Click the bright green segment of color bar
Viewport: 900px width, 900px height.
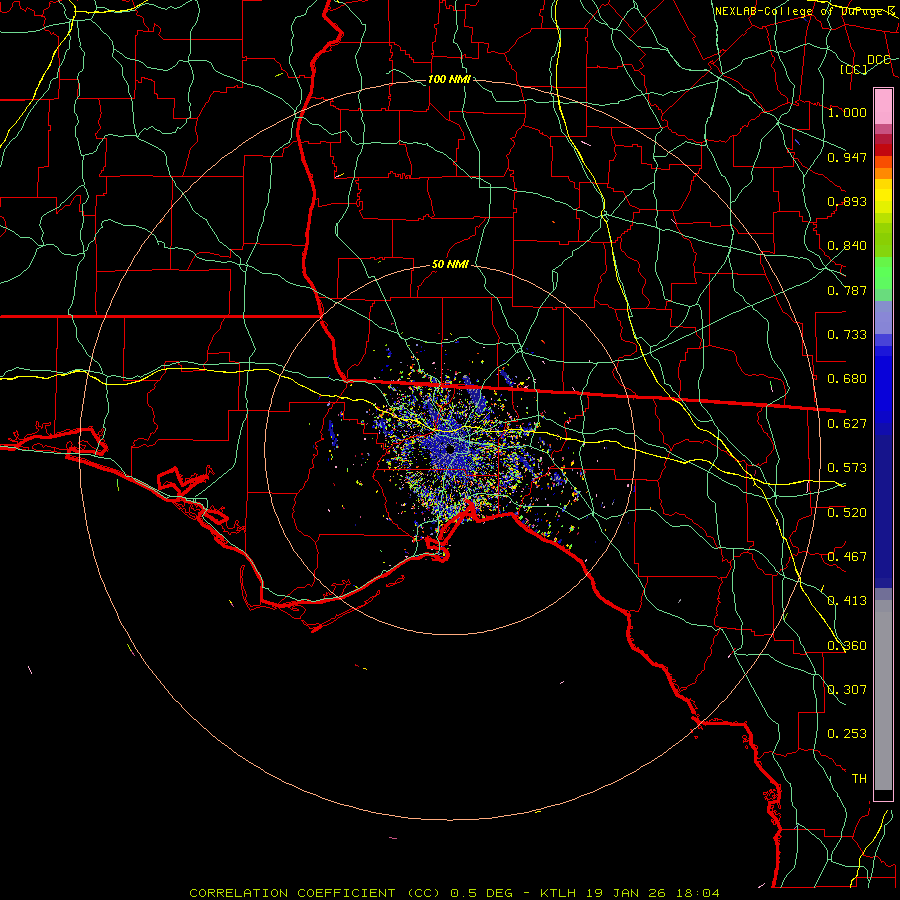pos(883,273)
